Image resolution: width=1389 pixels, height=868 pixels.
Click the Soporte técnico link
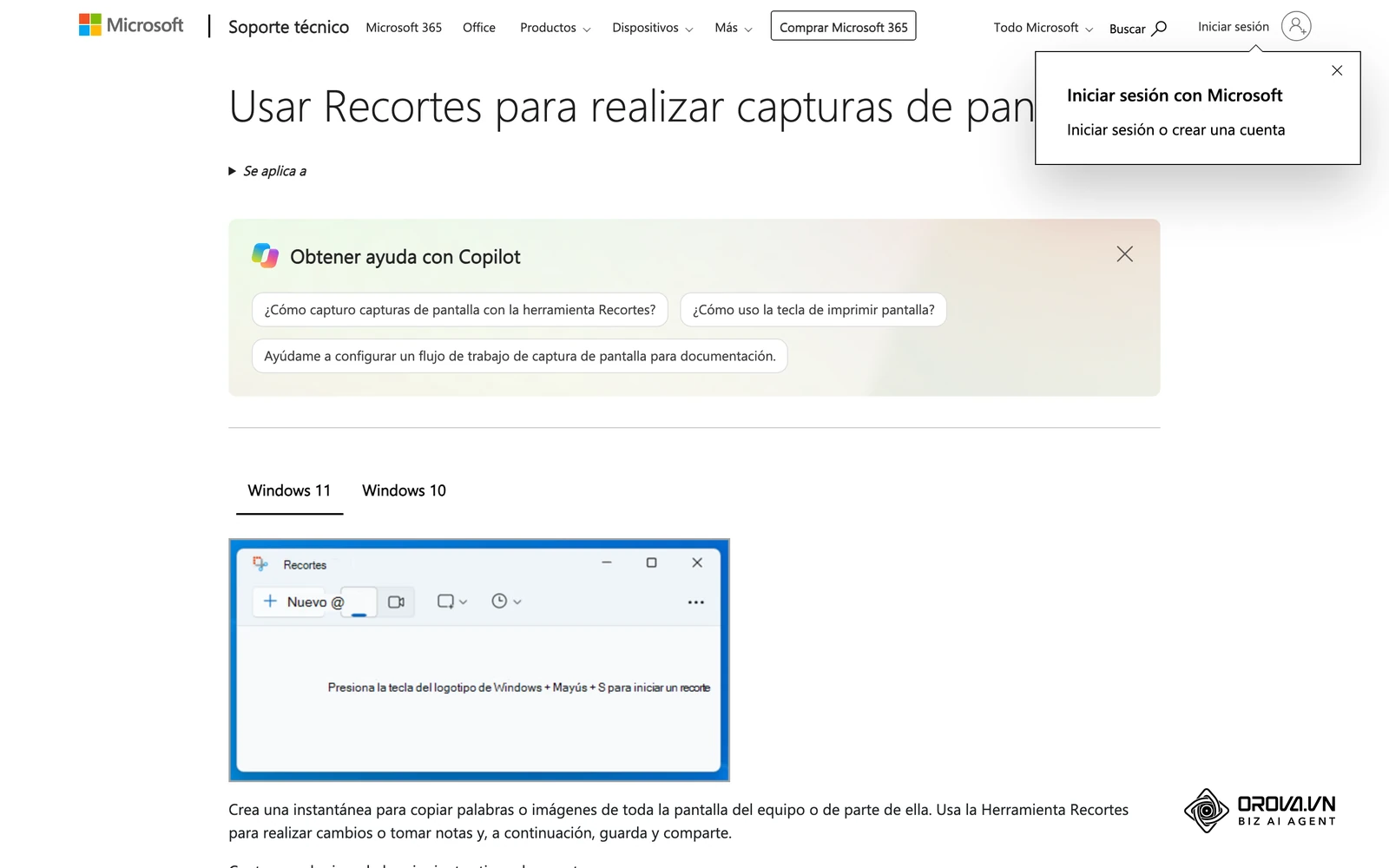[x=288, y=27]
